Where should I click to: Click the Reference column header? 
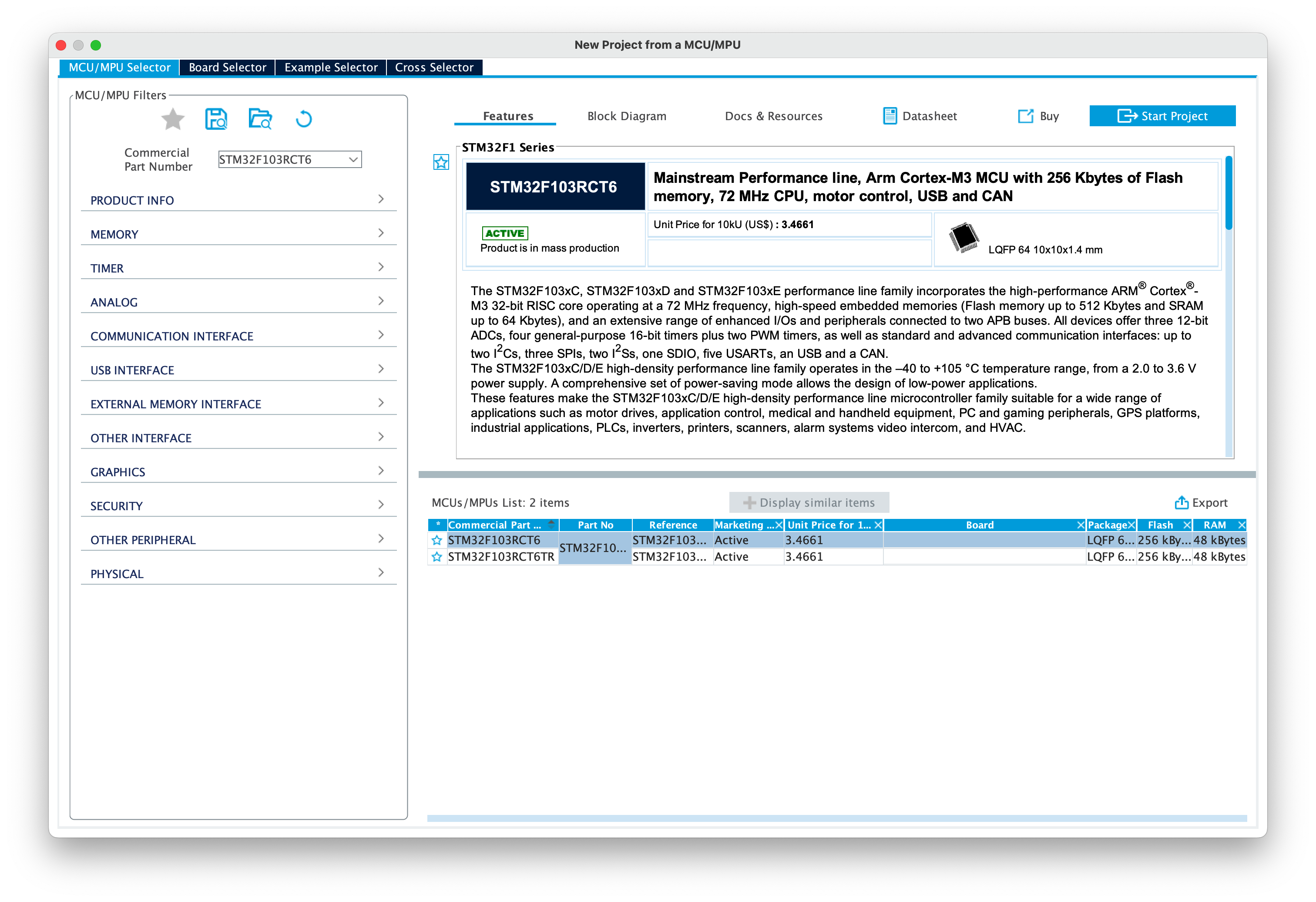click(x=672, y=525)
